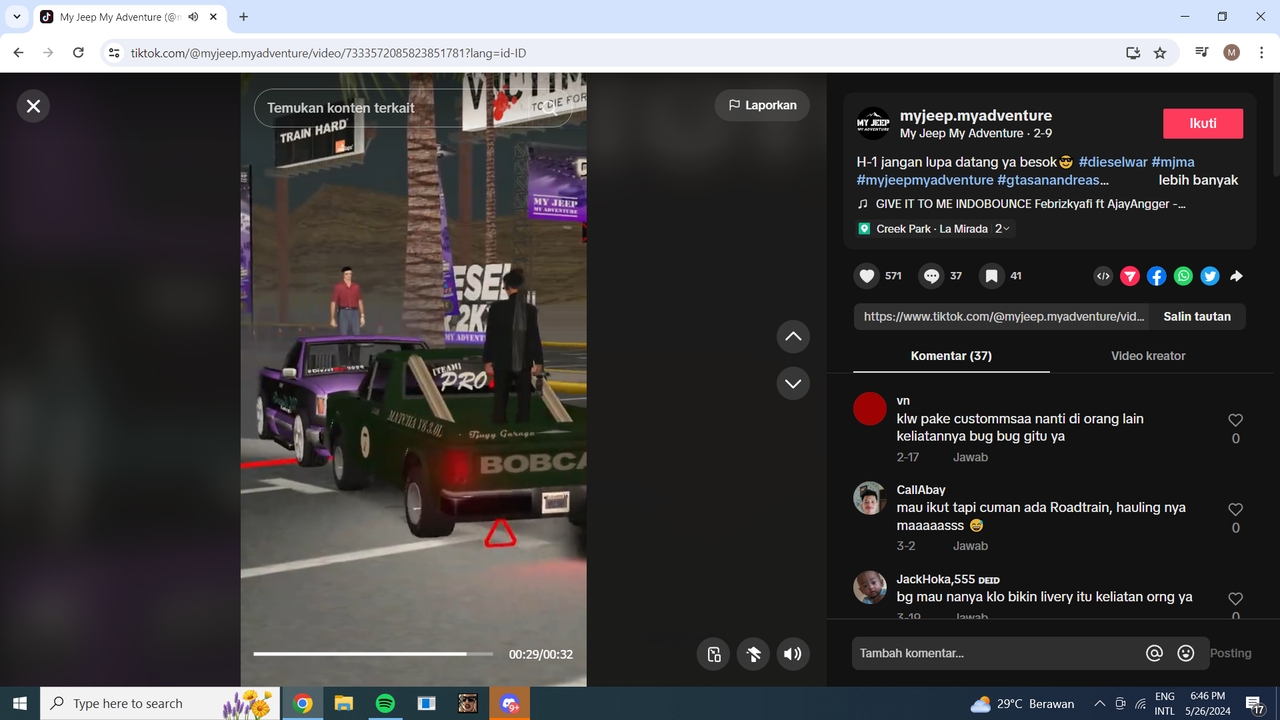Open Chrome media control icon
The height and width of the screenshot is (720, 1280).
coord(1202,53)
